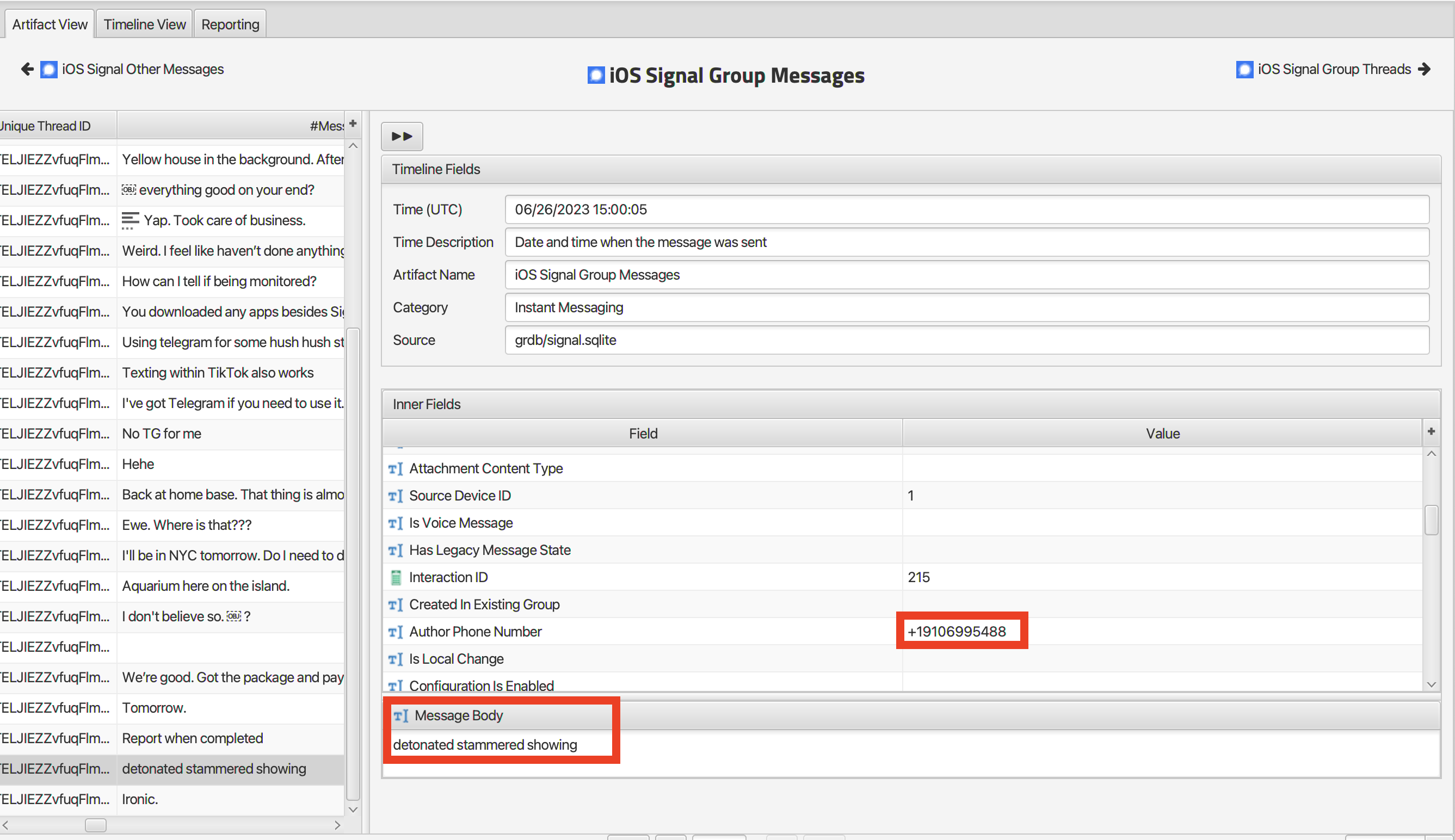This screenshot has height=840, width=1455.
Task: Click Artifact Name value field
Action: pyautogui.click(x=967, y=275)
